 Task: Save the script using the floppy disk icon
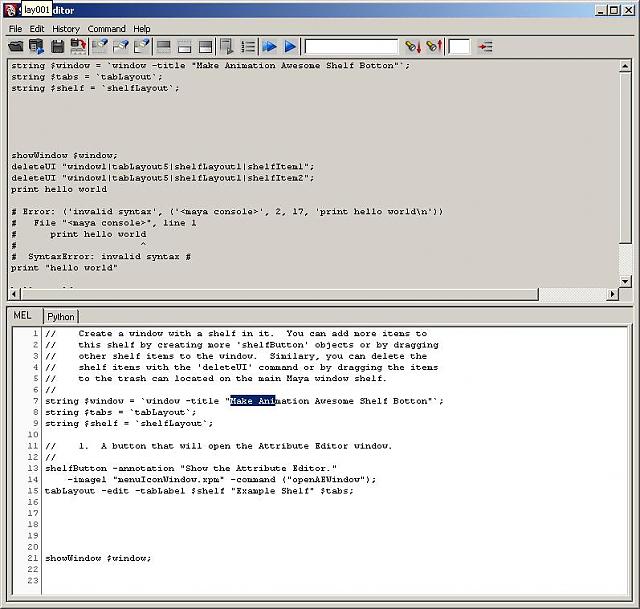pyautogui.click(x=58, y=46)
